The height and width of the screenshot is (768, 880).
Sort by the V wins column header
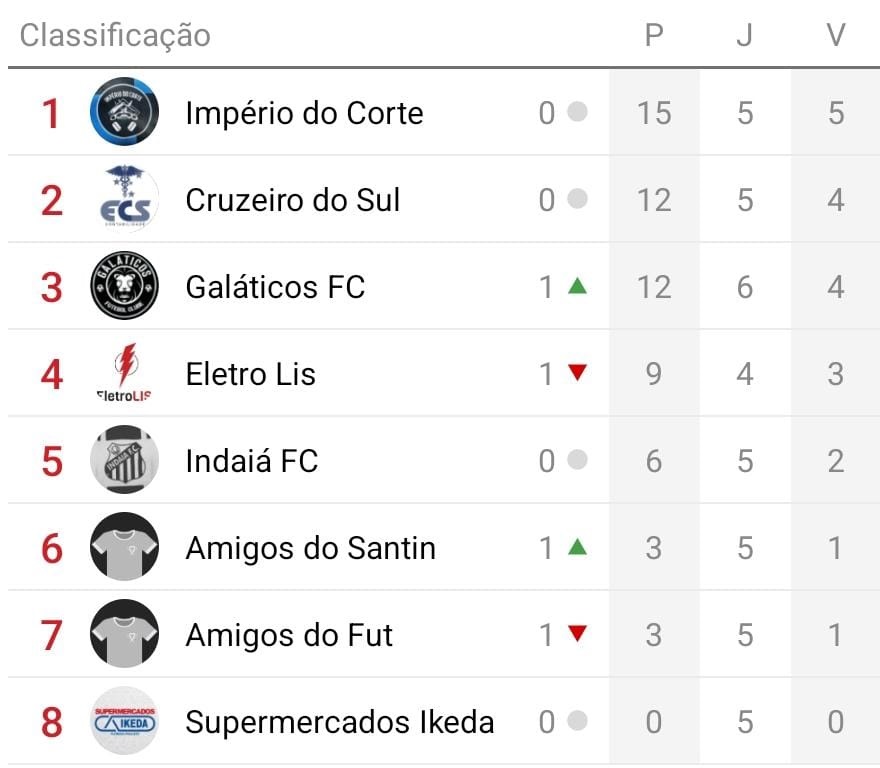tap(836, 36)
